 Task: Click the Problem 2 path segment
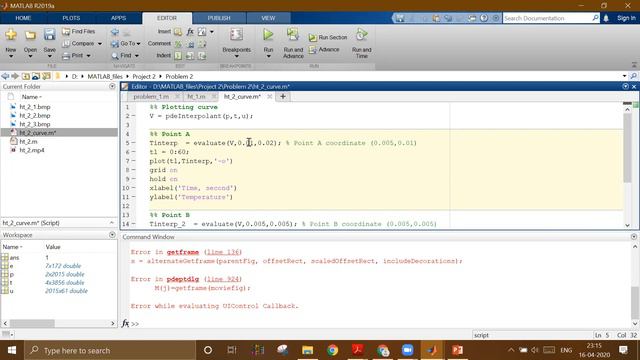179,76
